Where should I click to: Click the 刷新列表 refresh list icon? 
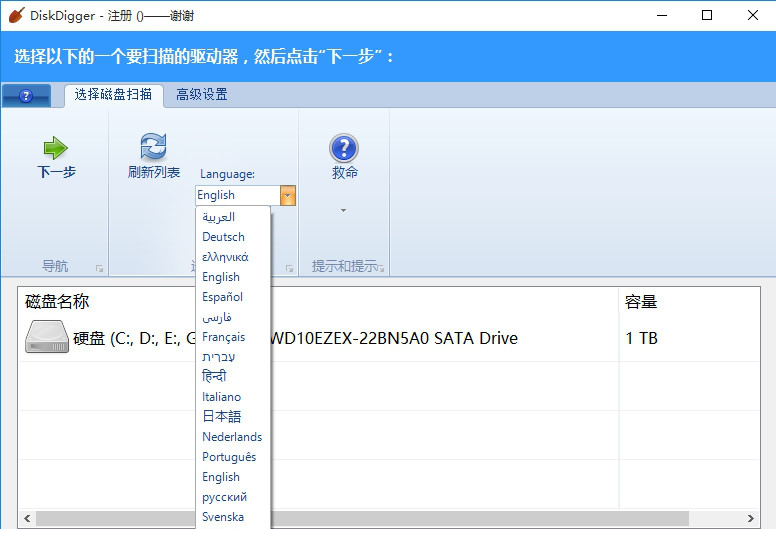(x=153, y=147)
